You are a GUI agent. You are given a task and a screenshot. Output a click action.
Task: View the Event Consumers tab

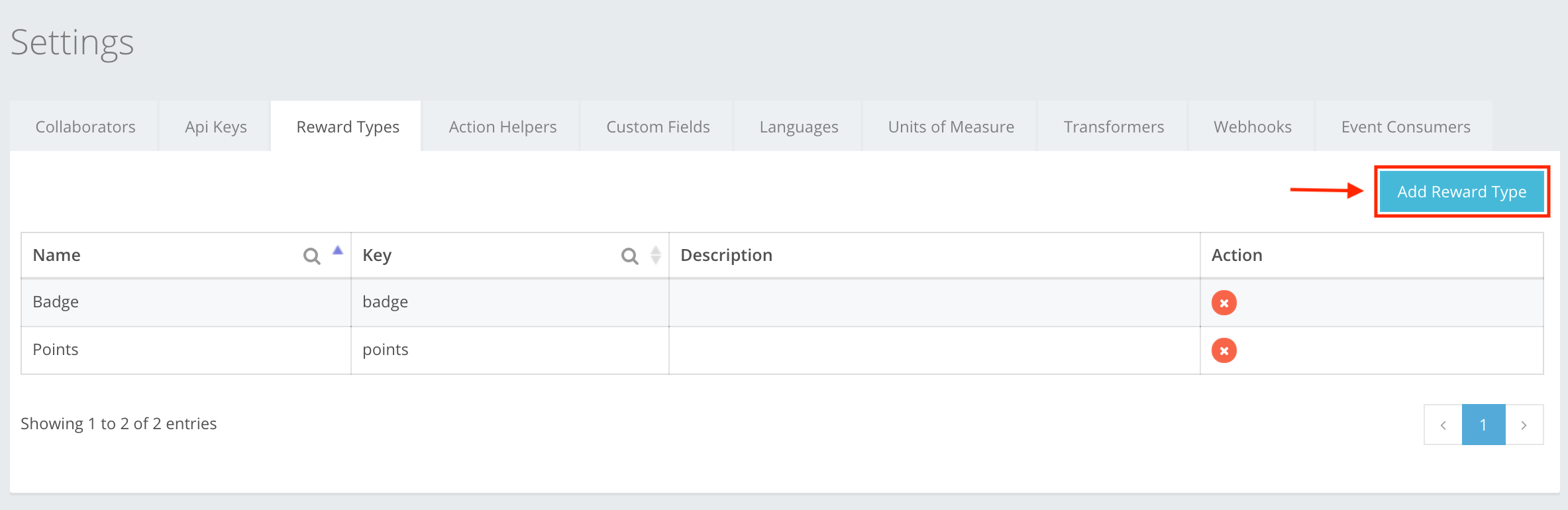[1405, 127]
